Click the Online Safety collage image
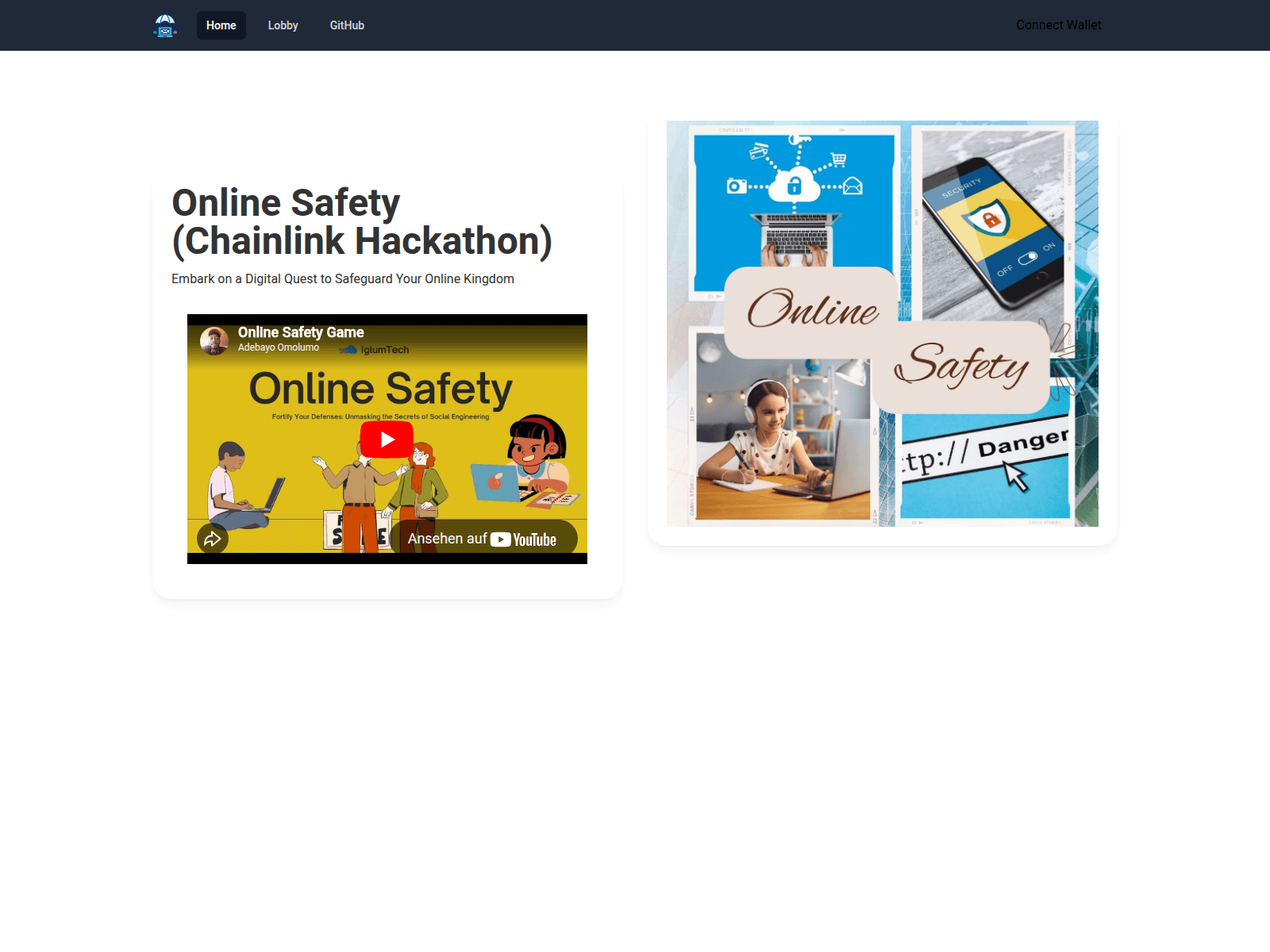 point(883,324)
